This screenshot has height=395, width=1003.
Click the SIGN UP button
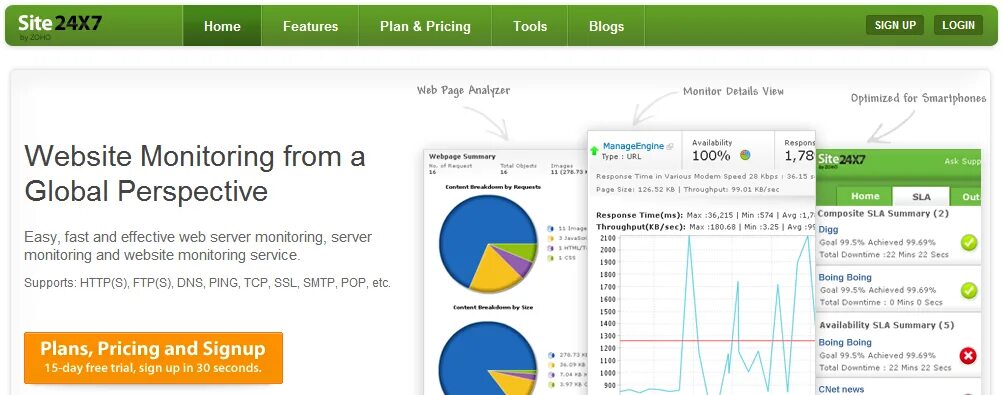pyautogui.click(x=895, y=26)
